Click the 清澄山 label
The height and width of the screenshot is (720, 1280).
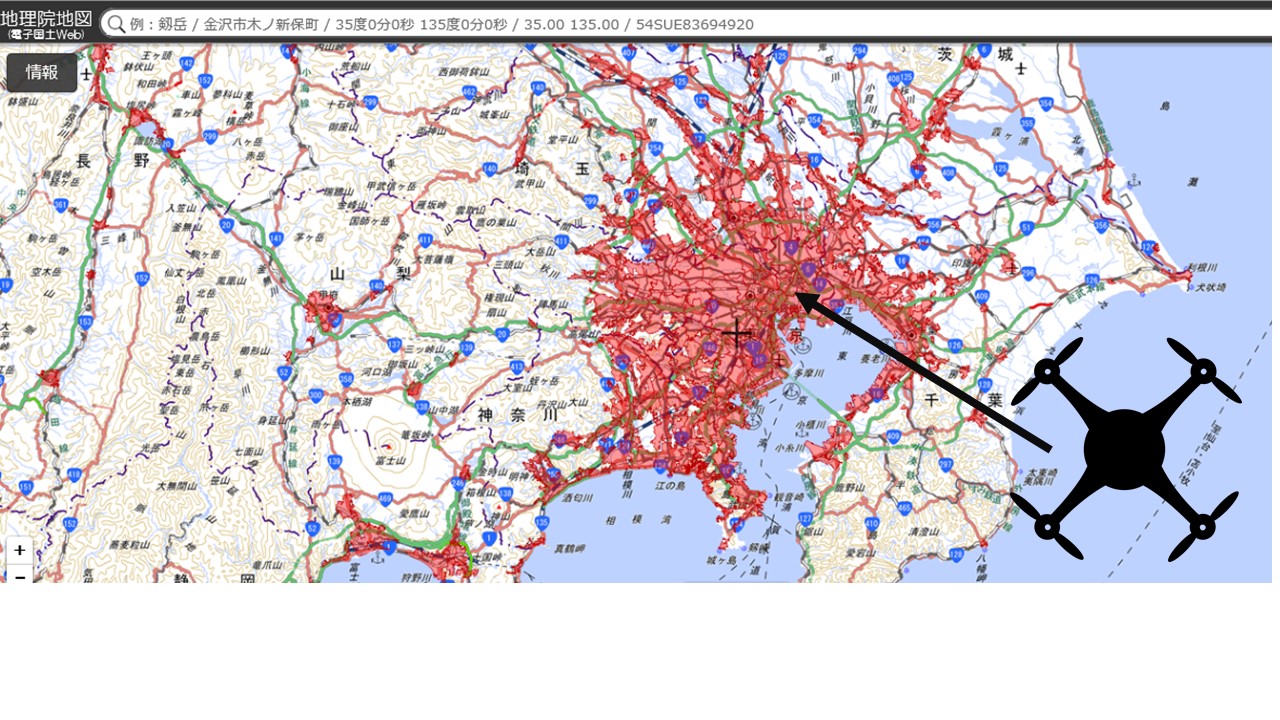tap(924, 532)
